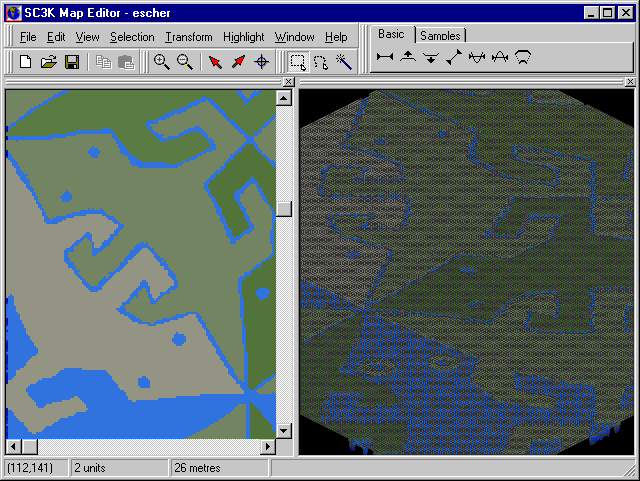Open the File menu
The height and width of the screenshot is (481, 640).
pos(28,37)
